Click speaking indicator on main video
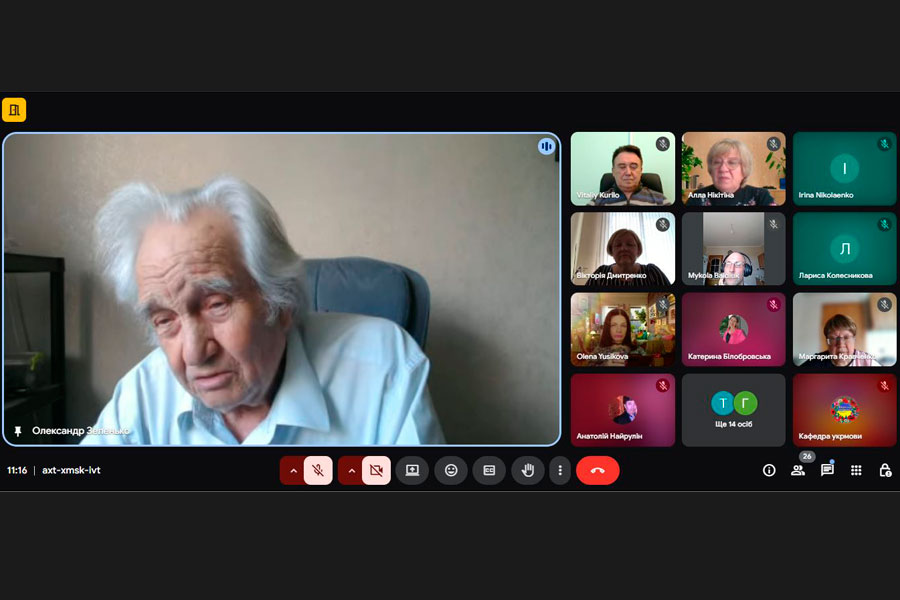Viewport: 900px width, 600px height. tap(546, 147)
